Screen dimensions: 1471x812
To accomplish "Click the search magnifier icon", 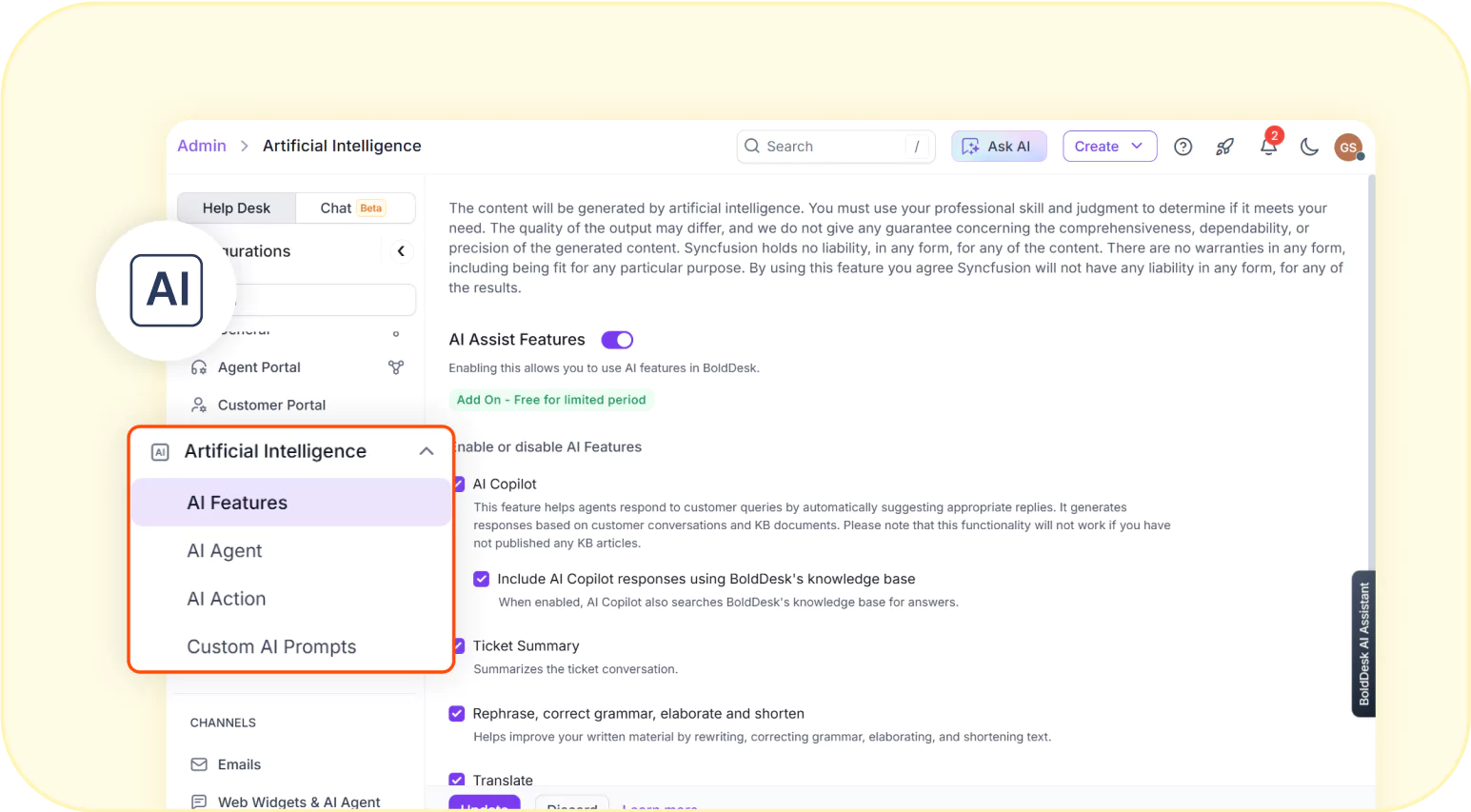I will pos(752,146).
